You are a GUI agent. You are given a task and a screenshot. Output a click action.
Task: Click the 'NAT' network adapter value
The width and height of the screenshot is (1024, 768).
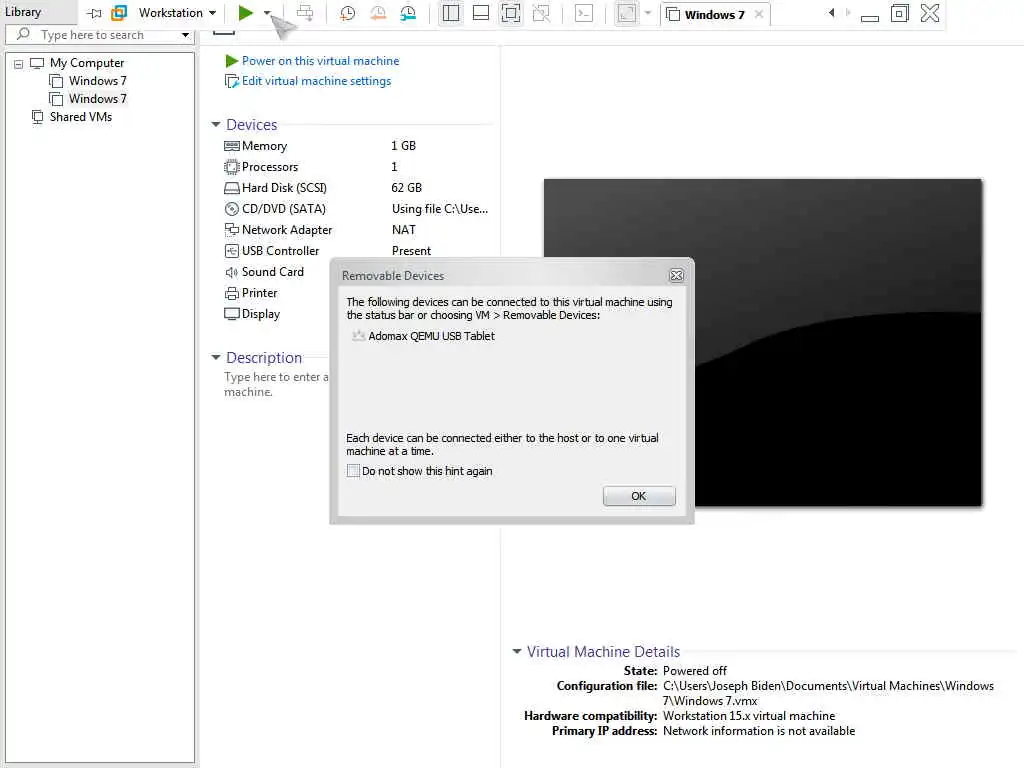[404, 230]
